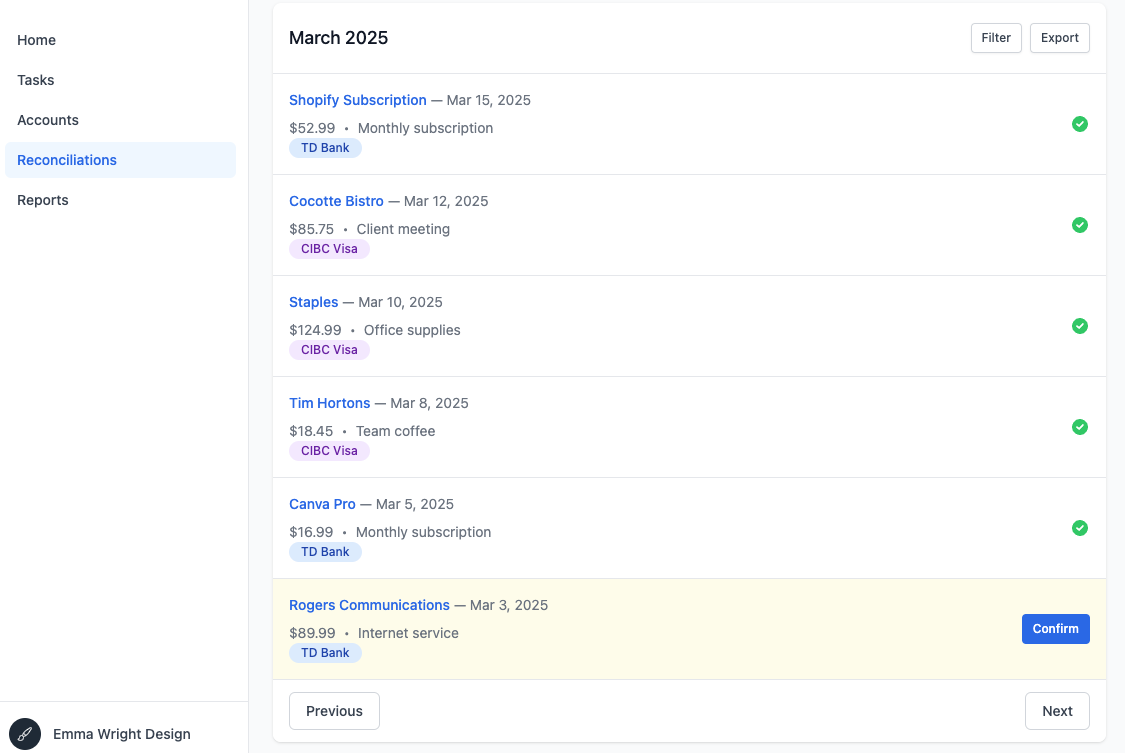Open the Cocotte Bistro link
The width and height of the screenshot is (1125, 753).
point(336,202)
